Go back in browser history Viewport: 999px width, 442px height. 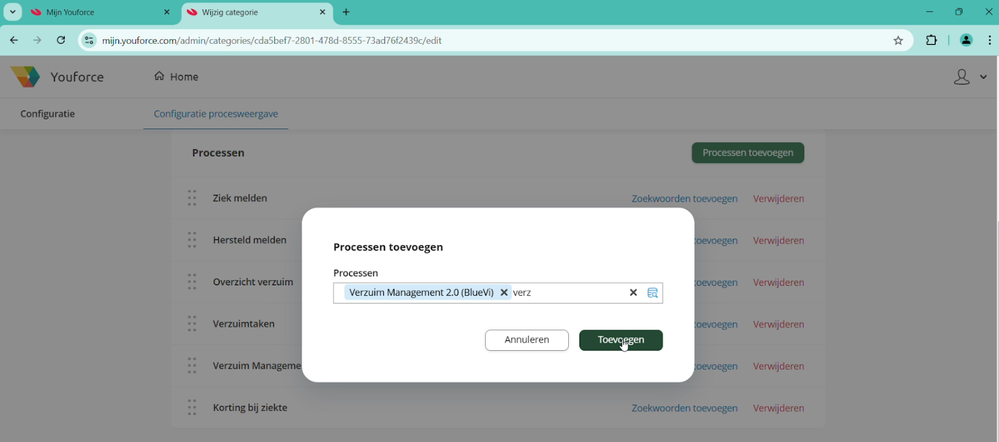[x=14, y=40]
